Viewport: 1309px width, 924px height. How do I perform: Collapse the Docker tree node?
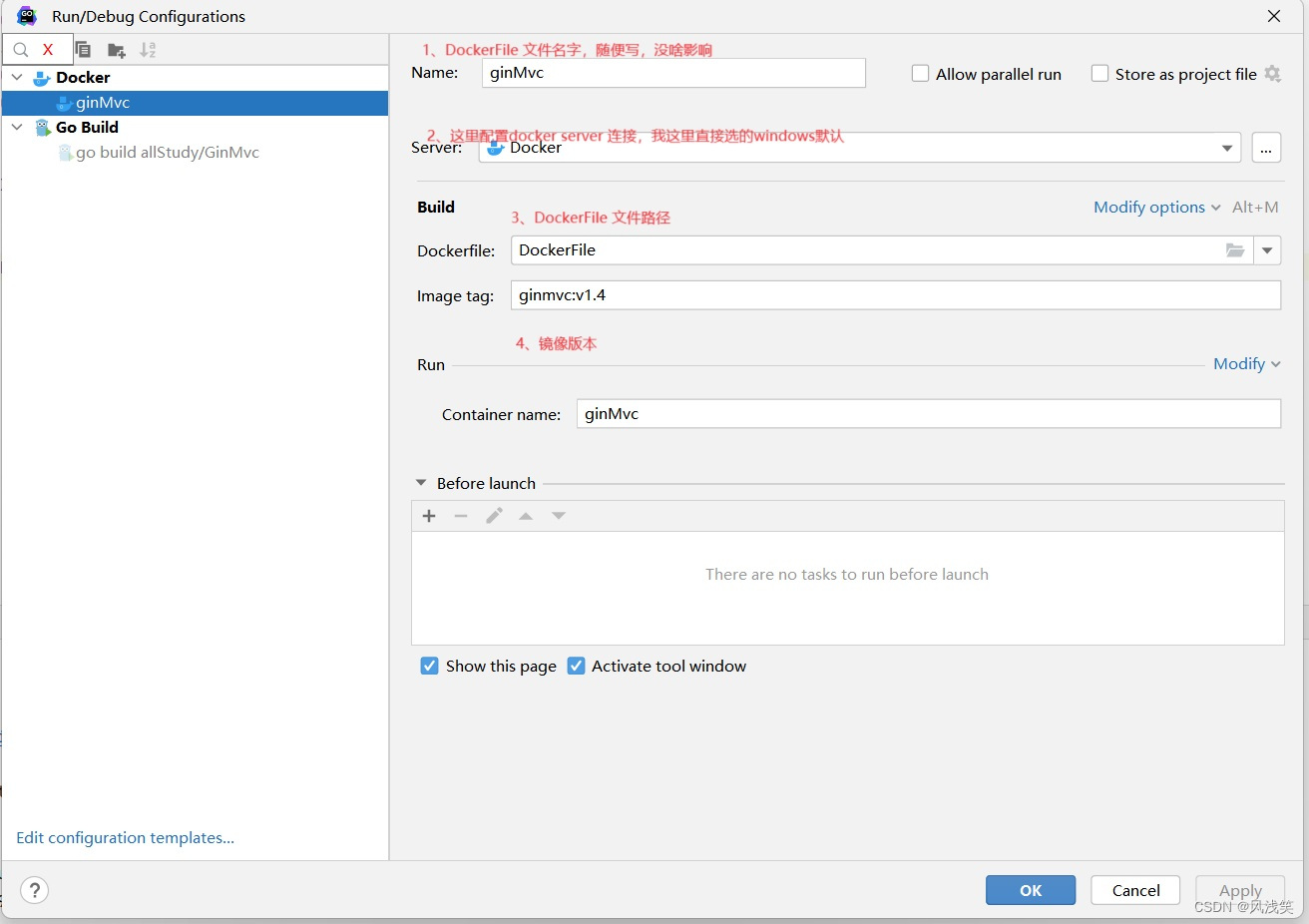coord(16,77)
